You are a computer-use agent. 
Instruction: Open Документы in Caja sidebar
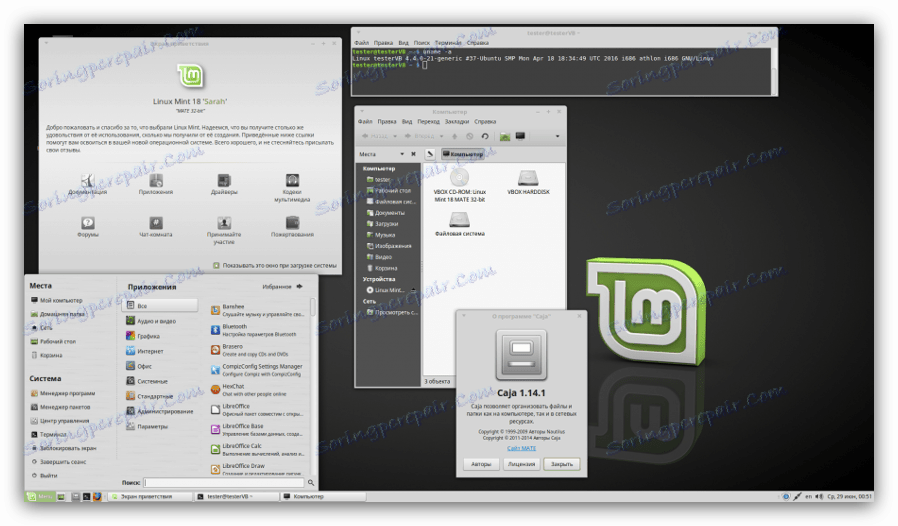click(385, 213)
